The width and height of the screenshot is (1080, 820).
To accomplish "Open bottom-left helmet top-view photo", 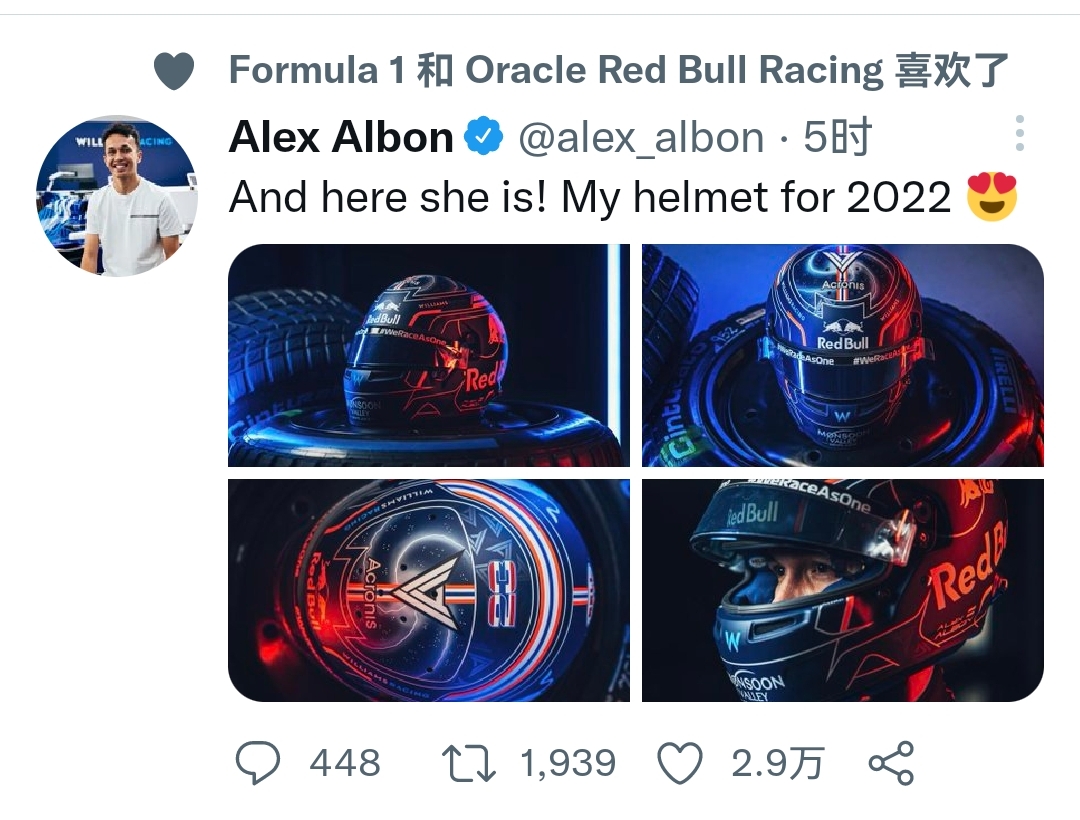I will [428, 590].
